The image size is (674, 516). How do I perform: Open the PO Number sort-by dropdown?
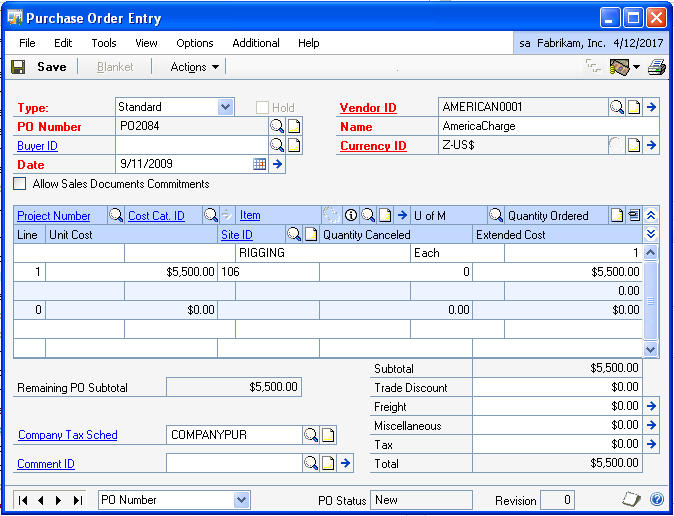241,500
